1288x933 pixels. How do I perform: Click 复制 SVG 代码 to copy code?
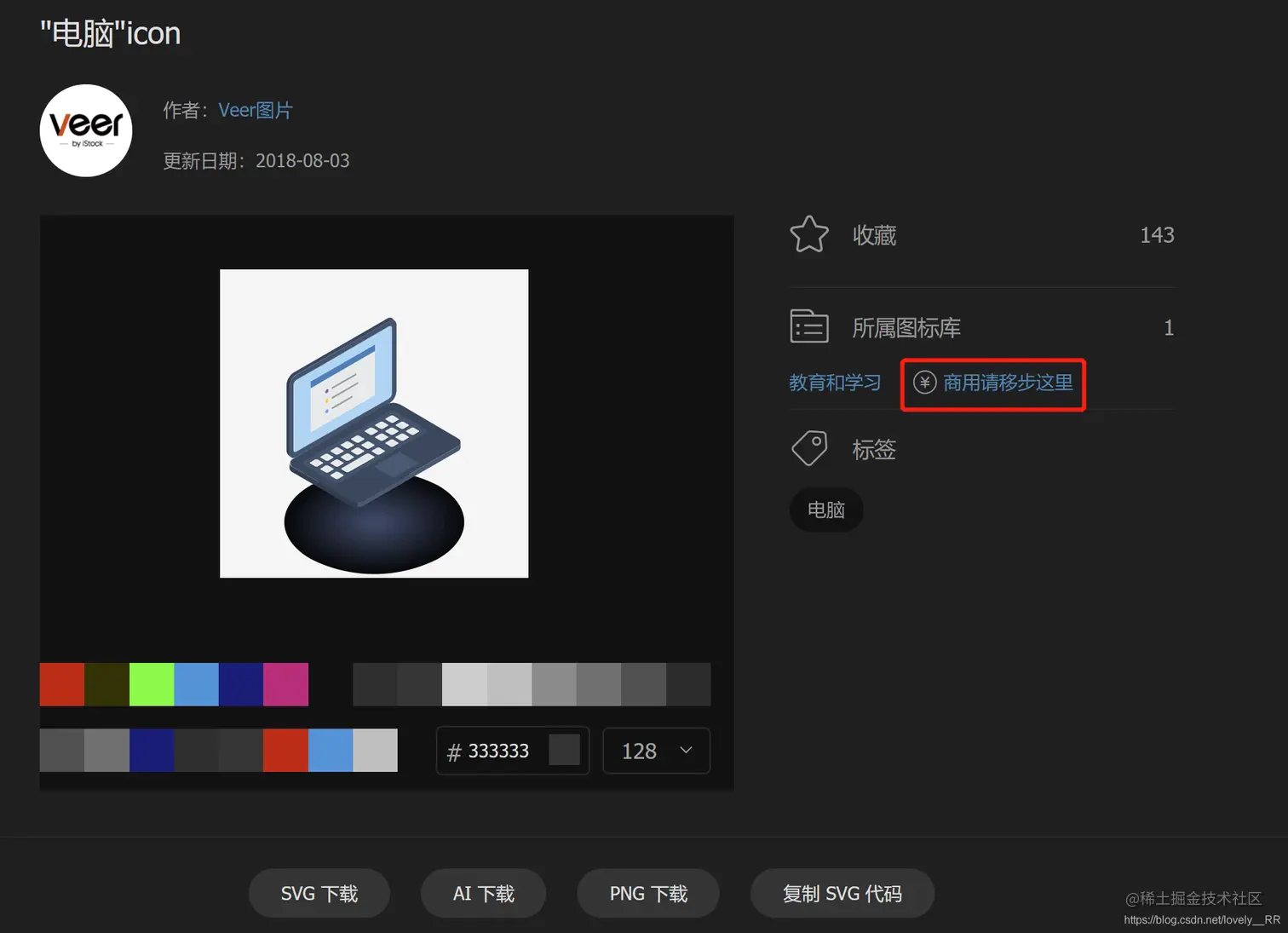[x=842, y=893]
